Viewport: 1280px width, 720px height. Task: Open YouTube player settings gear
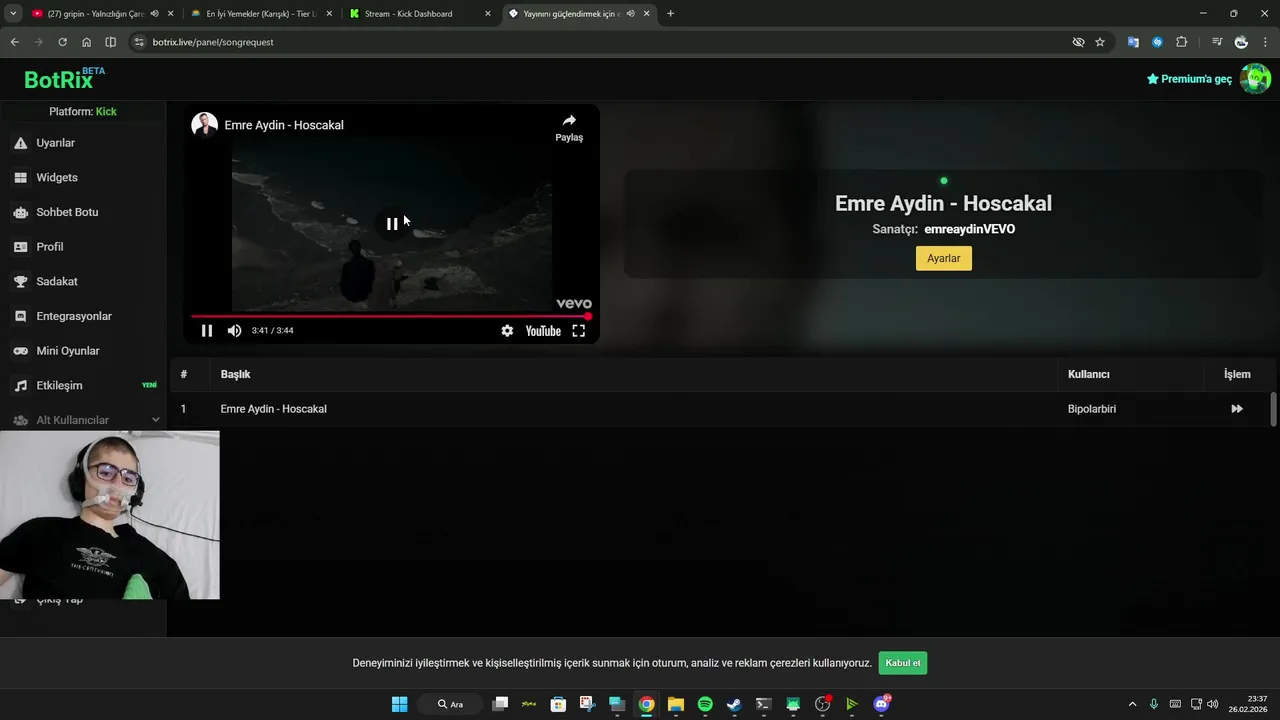pos(507,331)
